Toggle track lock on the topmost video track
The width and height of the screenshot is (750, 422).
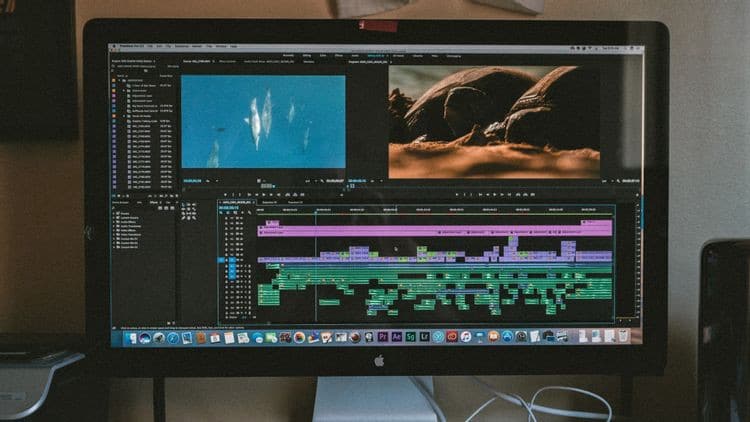tap(227, 218)
